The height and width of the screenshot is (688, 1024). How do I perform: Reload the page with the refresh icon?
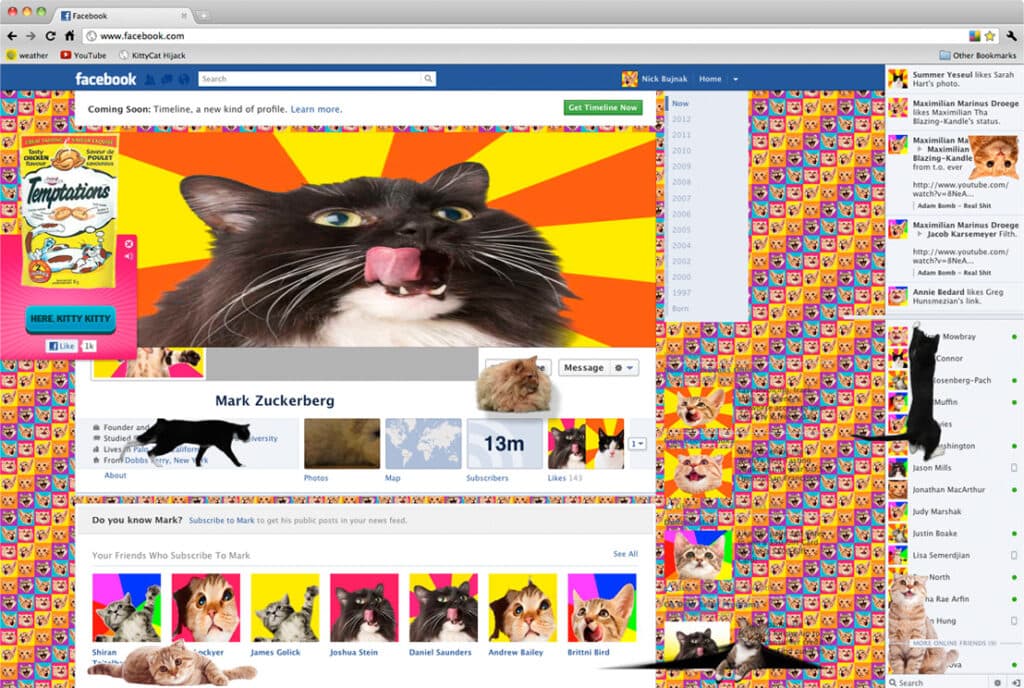pos(50,36)
